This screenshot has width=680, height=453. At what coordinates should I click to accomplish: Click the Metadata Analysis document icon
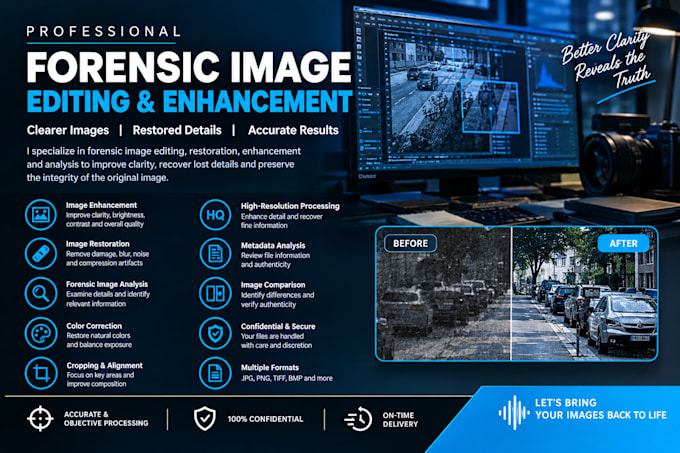[x=215, y=254]
